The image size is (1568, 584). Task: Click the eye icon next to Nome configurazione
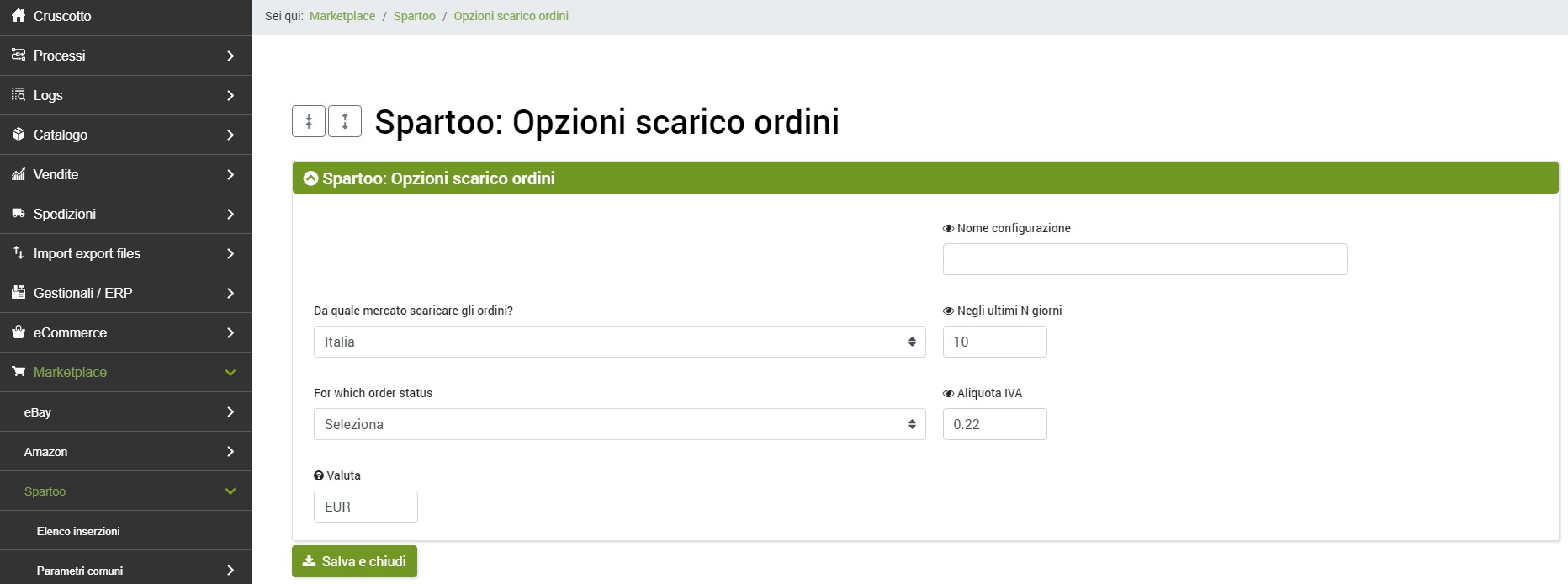point(948,228)
